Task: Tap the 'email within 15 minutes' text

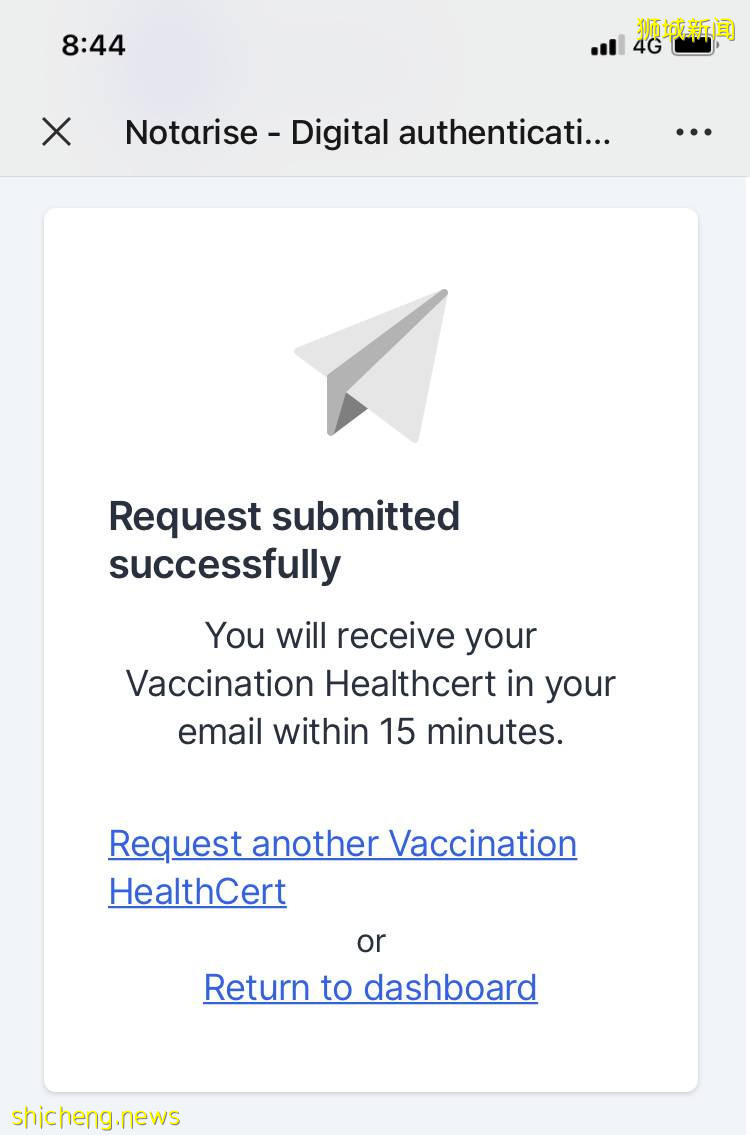Action: (x=370, y=732)
